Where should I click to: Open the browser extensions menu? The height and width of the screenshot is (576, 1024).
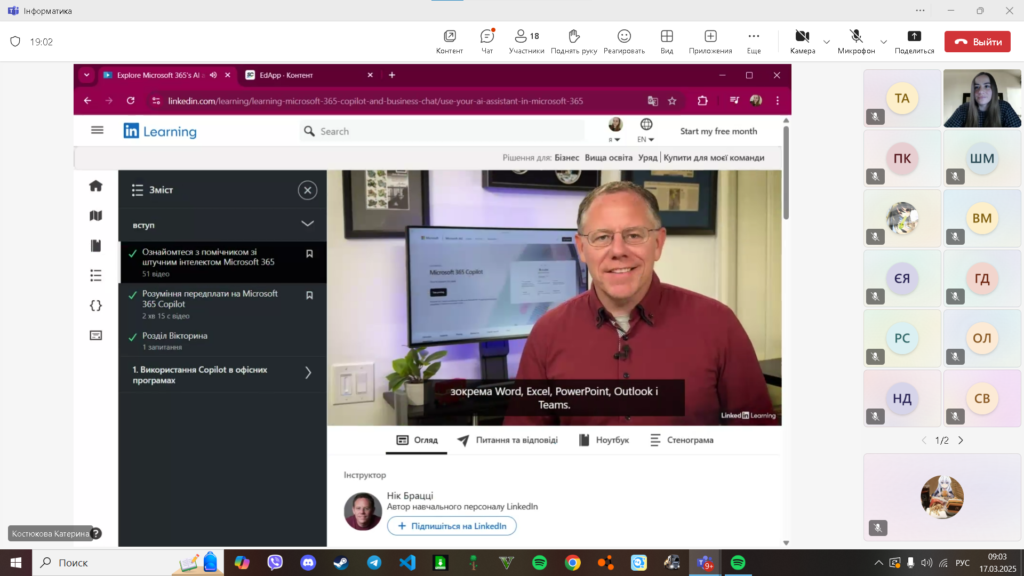tap(703, 101)
